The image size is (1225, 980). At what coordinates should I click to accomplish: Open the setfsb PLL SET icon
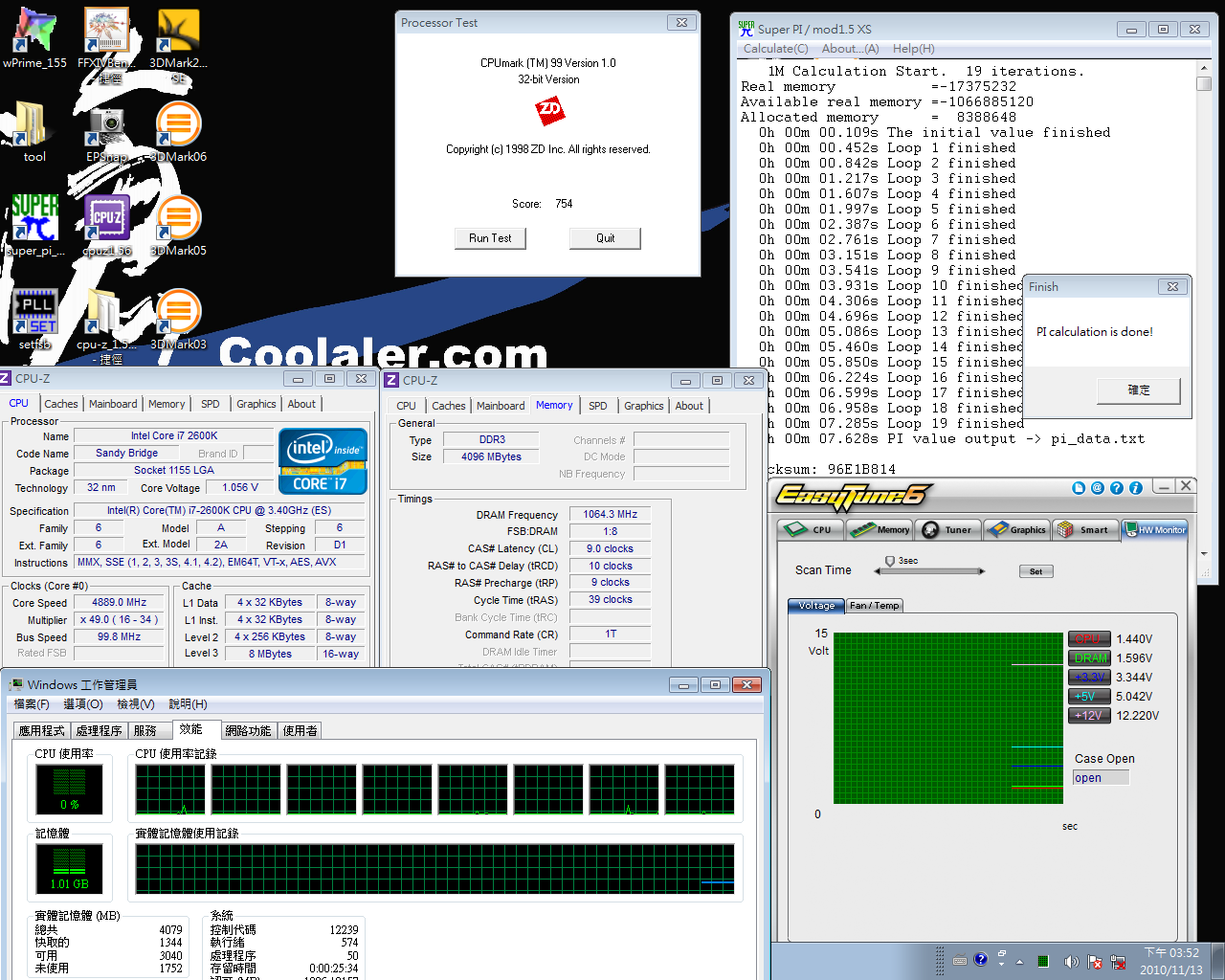point(34,319)
